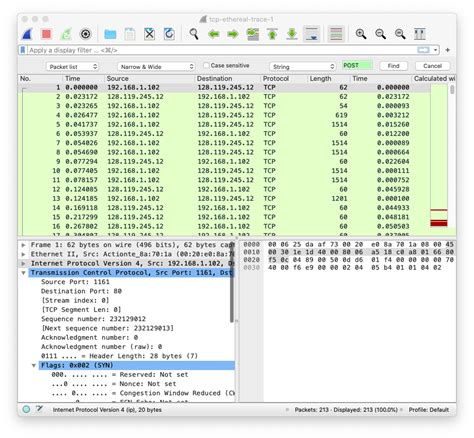
Task: Jump to first packet icon
Action: coord(272,34)
